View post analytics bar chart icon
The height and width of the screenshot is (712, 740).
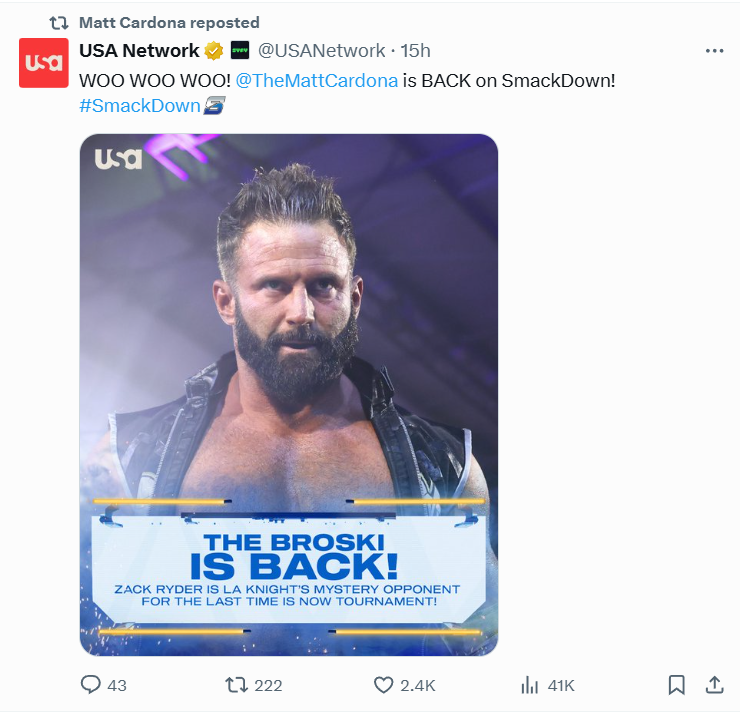click(x=530, y=685)
